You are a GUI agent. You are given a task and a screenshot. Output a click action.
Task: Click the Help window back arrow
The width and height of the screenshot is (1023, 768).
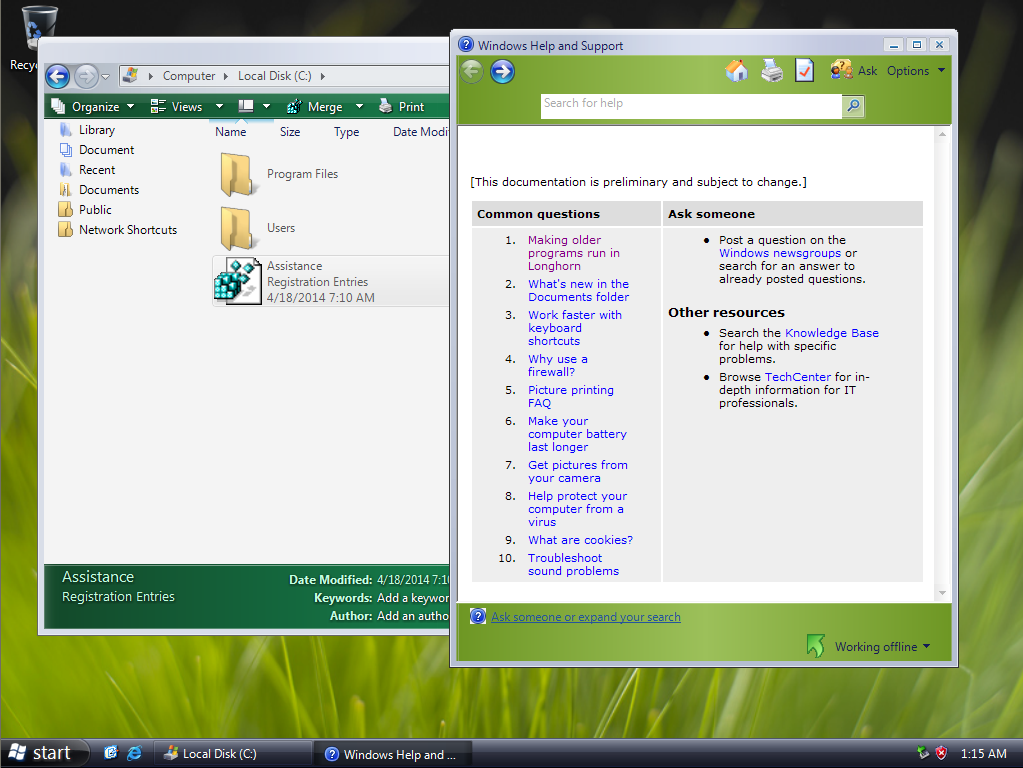472,71
